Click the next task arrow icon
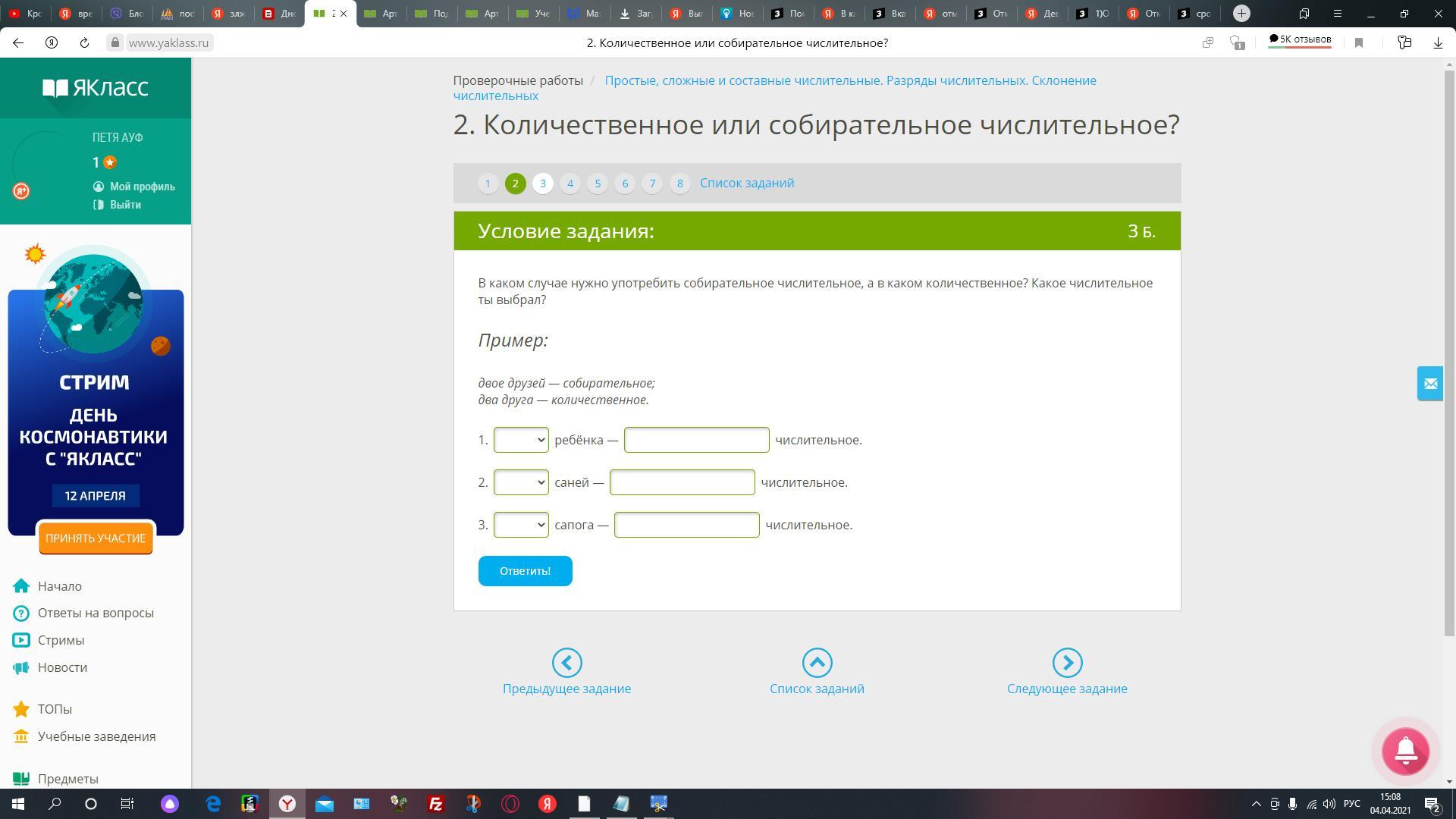This screenshot has width=1456, height=819. (x=1067, y=663)
